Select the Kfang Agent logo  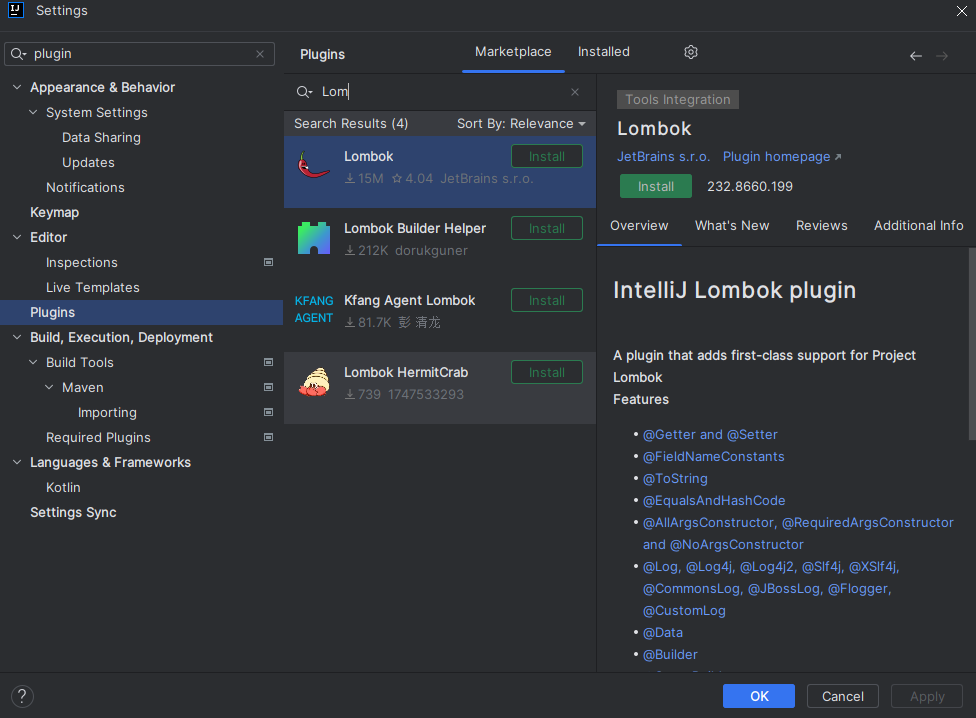(x=314, y=309)
